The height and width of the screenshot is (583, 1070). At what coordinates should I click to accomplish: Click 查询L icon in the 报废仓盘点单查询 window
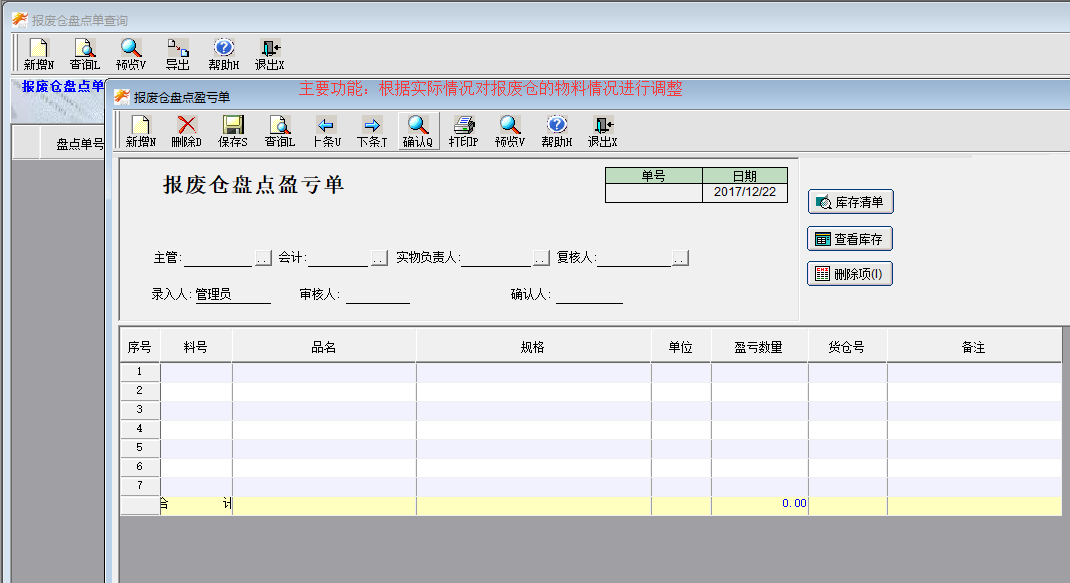point(85,55)
